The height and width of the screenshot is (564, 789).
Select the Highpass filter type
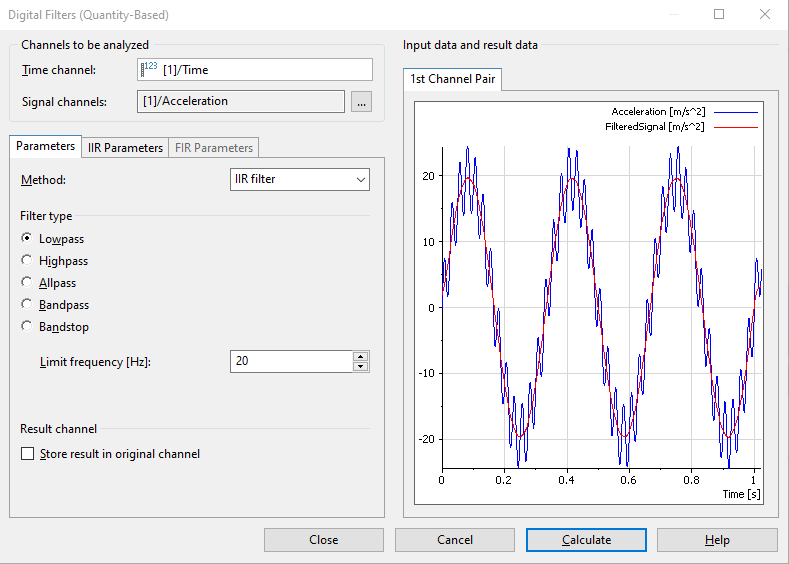point(27,261)
